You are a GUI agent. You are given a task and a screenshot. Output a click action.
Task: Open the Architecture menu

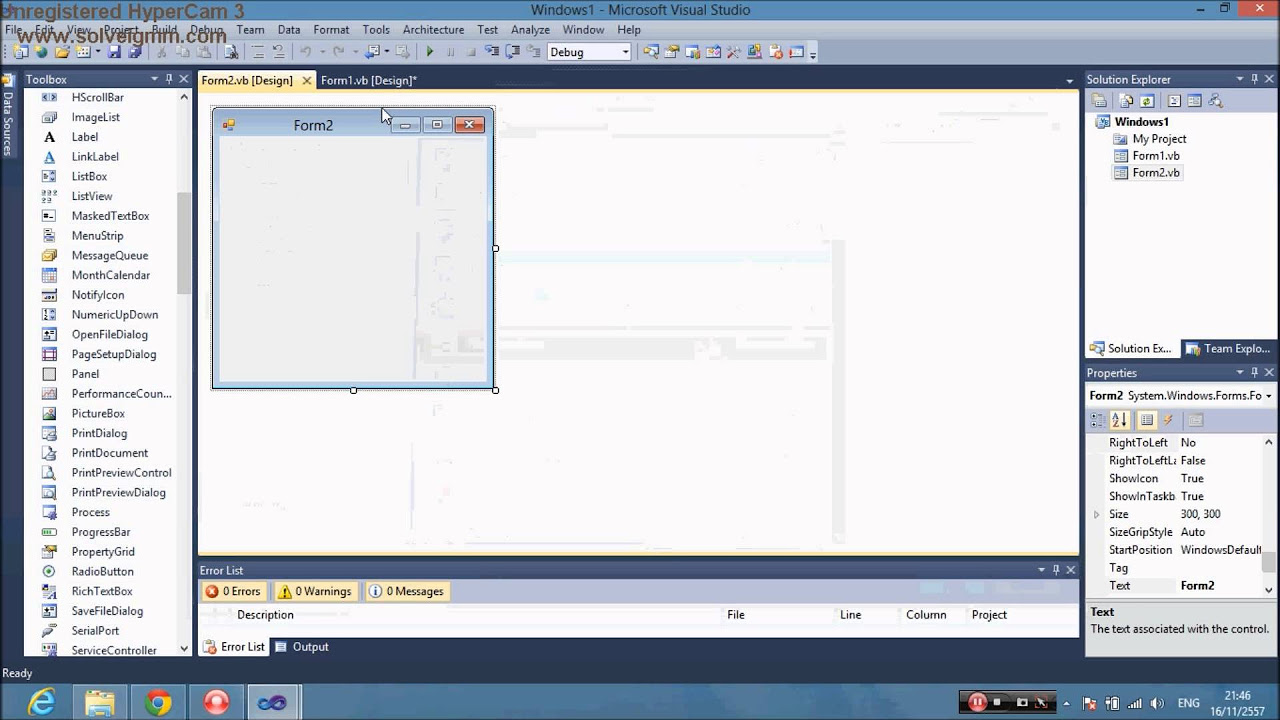[x=433, y=29]
